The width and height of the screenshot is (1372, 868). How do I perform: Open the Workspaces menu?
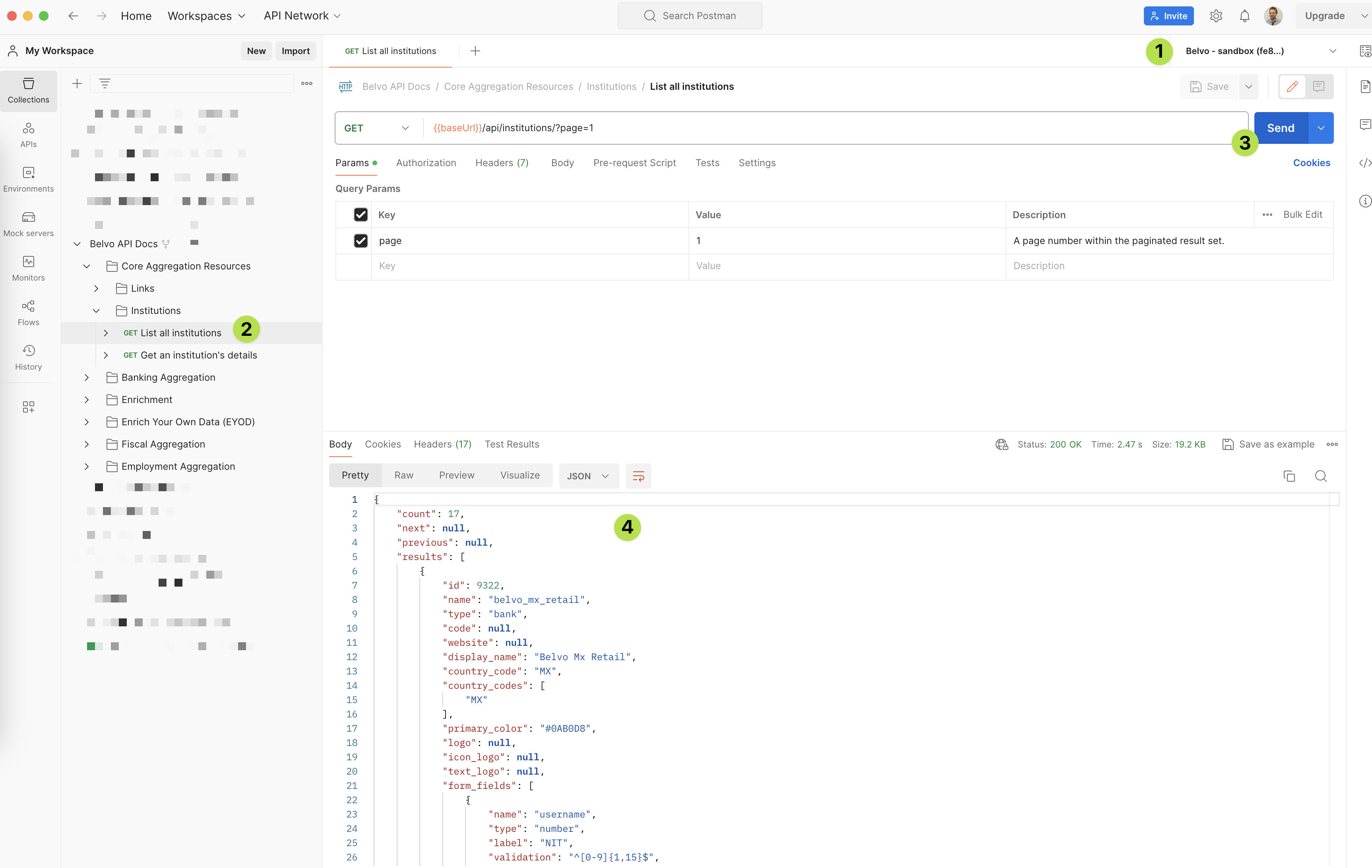[x=206, y=16]
